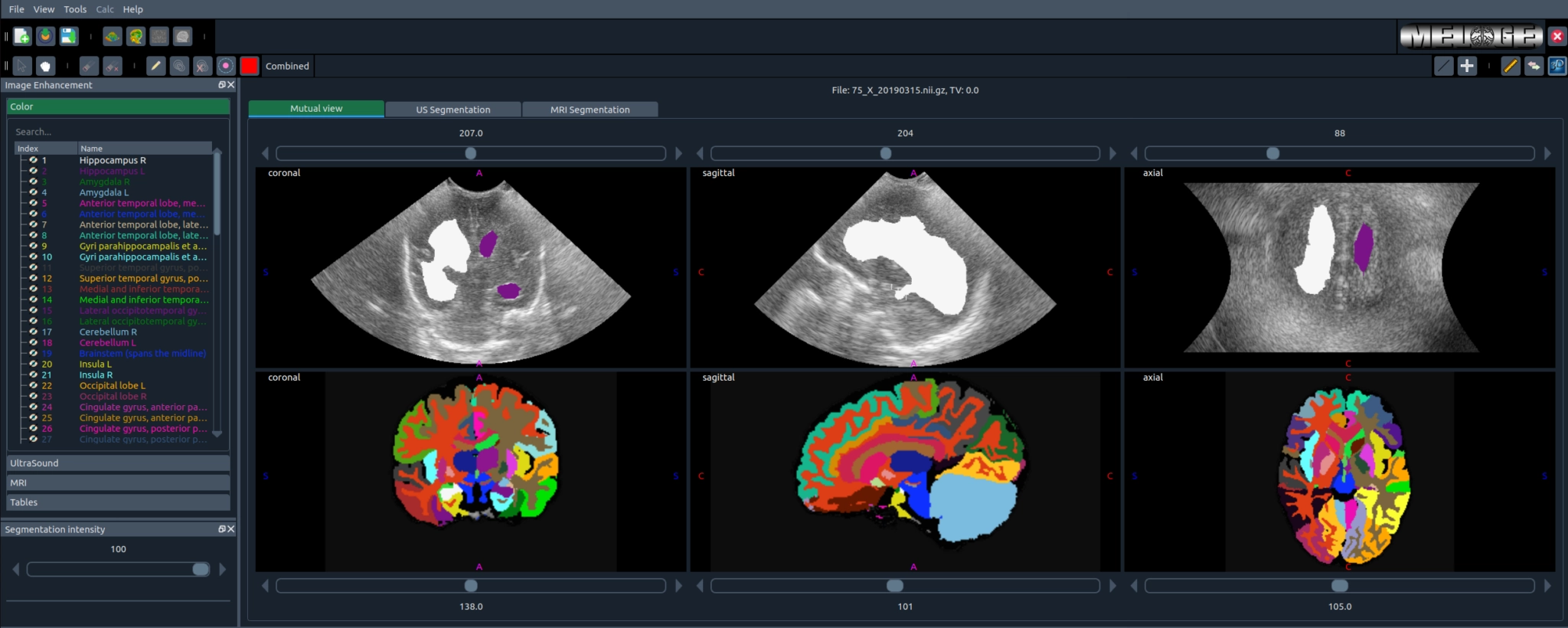Switch to US Segmentation tab
This screenshot has width=1568, height=628.
[453, 110]
